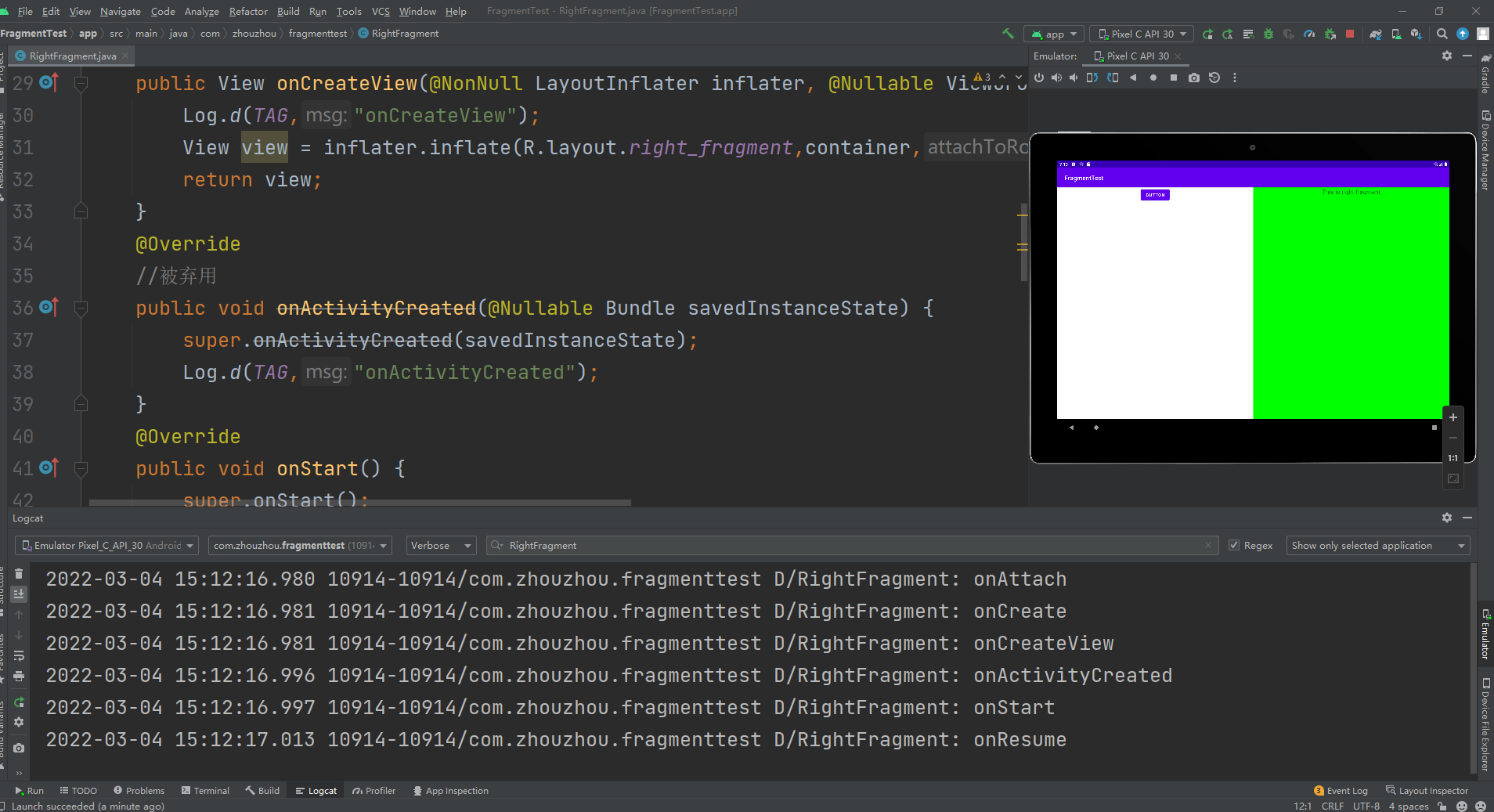This screenshot has width=1494, height=812.
Task: Toggle the Regex checkbox
Action: 1234,546
